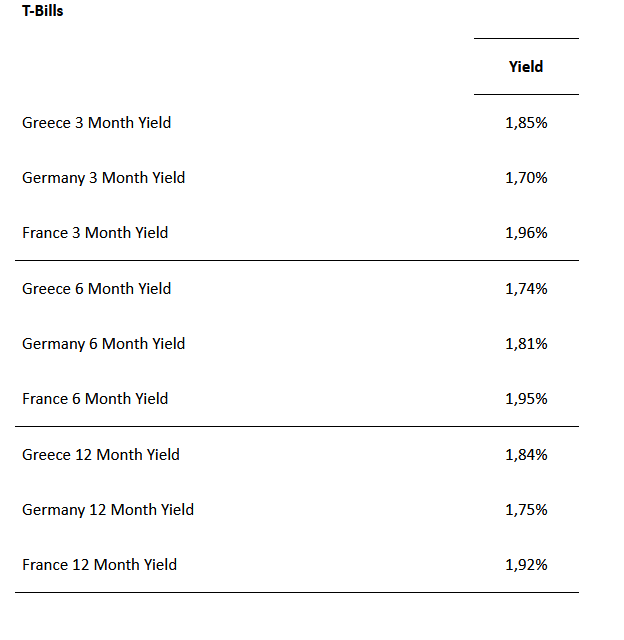Click the France 3 Month Yield label
The width and height of the screenshot is (624, 640).
point(95,233)
